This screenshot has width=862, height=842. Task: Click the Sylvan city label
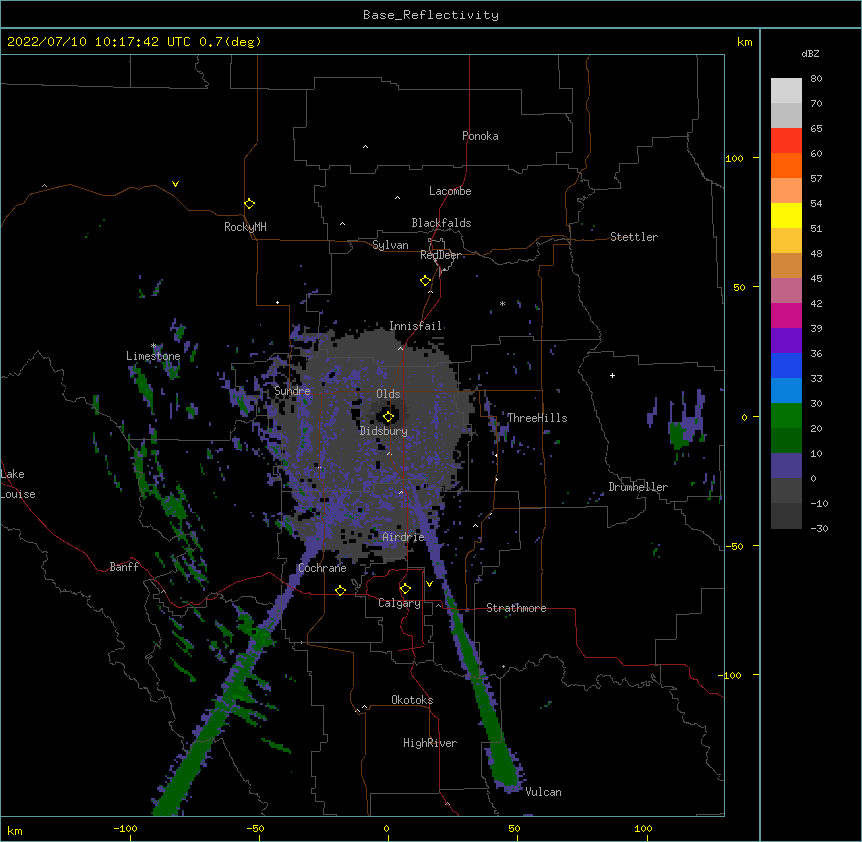(390, 245)
